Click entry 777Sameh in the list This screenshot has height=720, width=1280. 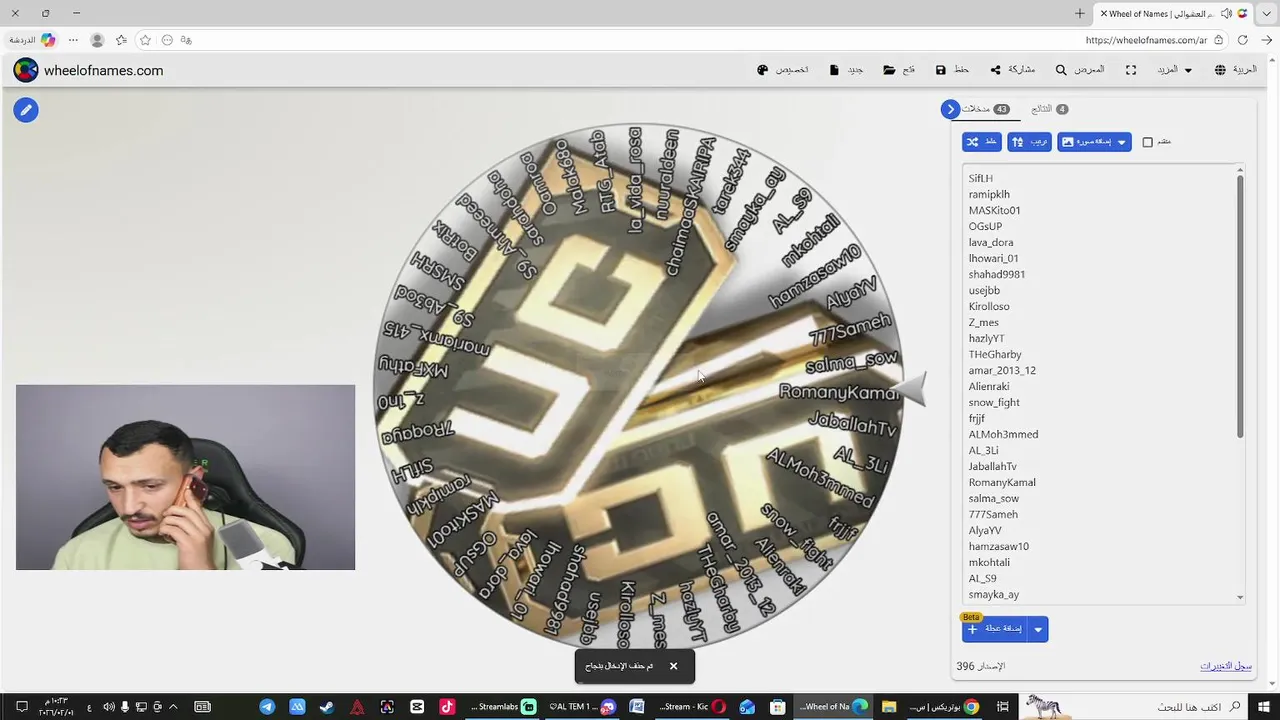[993, 514]
